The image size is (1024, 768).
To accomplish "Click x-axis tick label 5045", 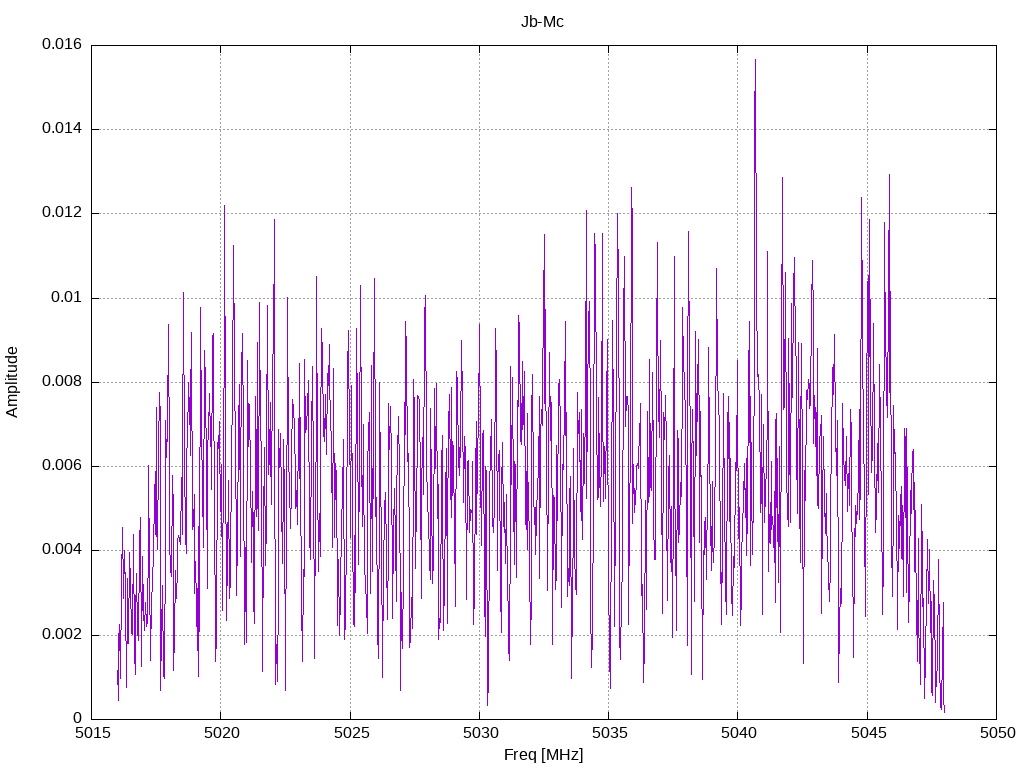I will pyautogui.click(x=868, y=733).
